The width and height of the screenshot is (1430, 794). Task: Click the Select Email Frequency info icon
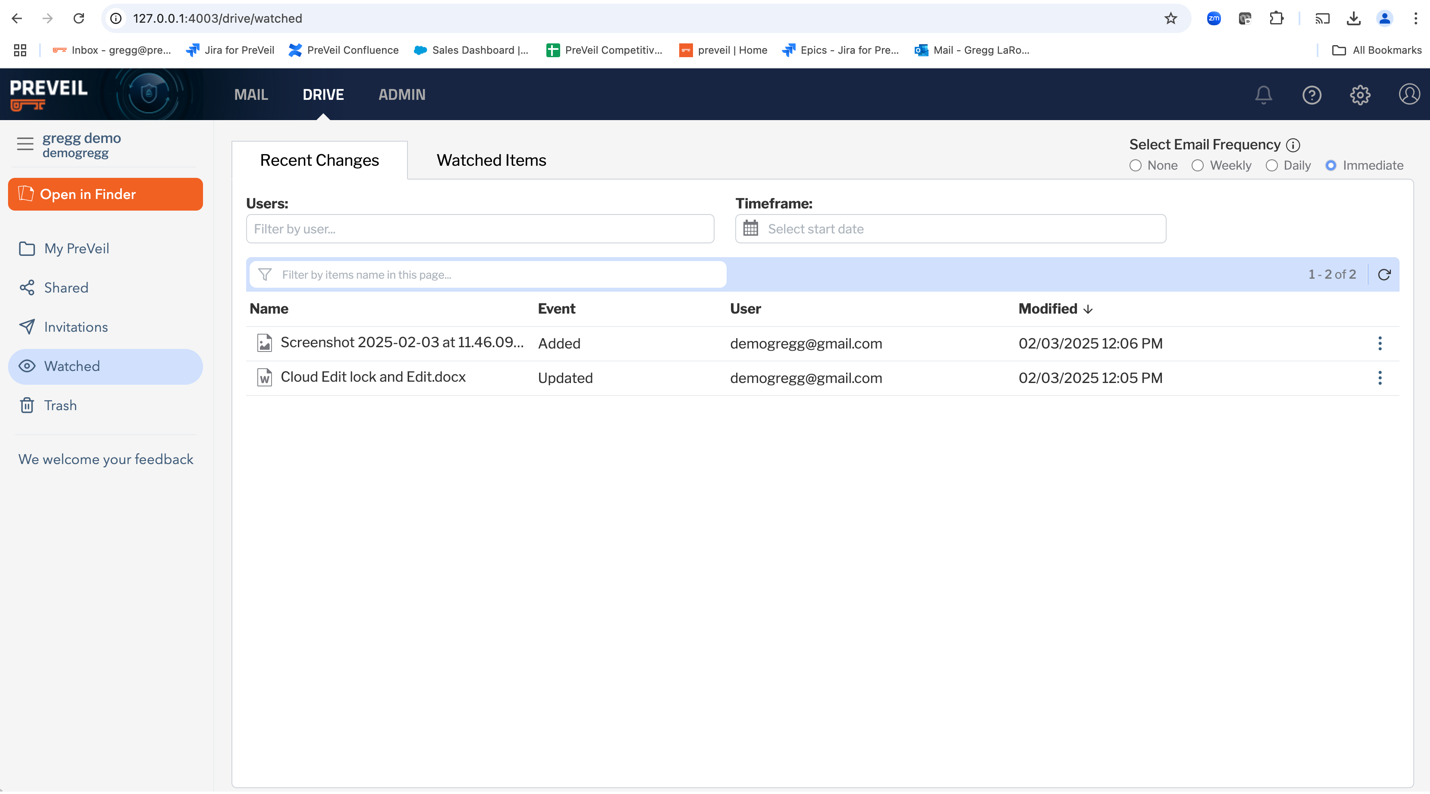click(1293, 145)
